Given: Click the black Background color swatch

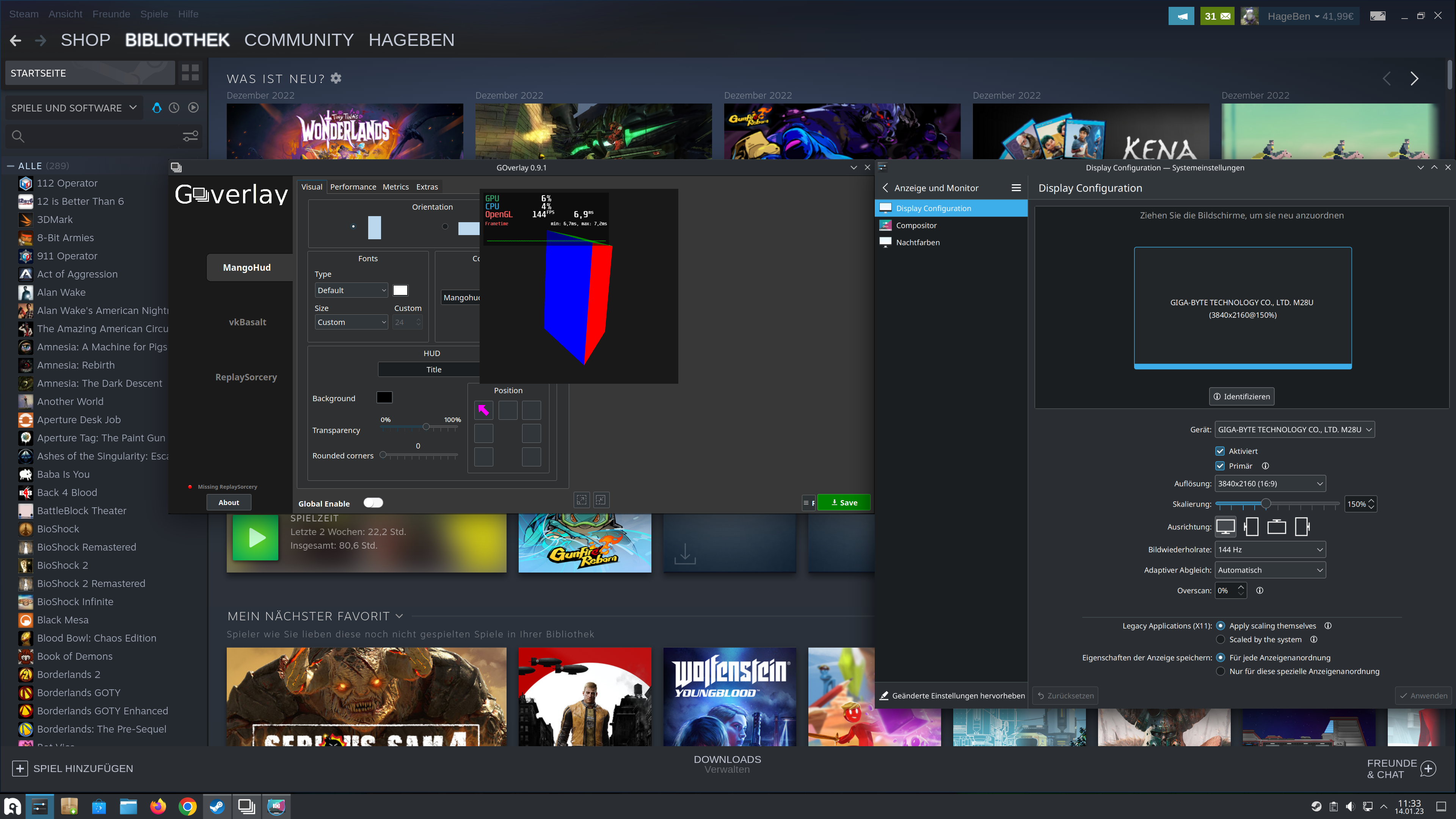Looking at the screenshot, I should coord(384,398).
